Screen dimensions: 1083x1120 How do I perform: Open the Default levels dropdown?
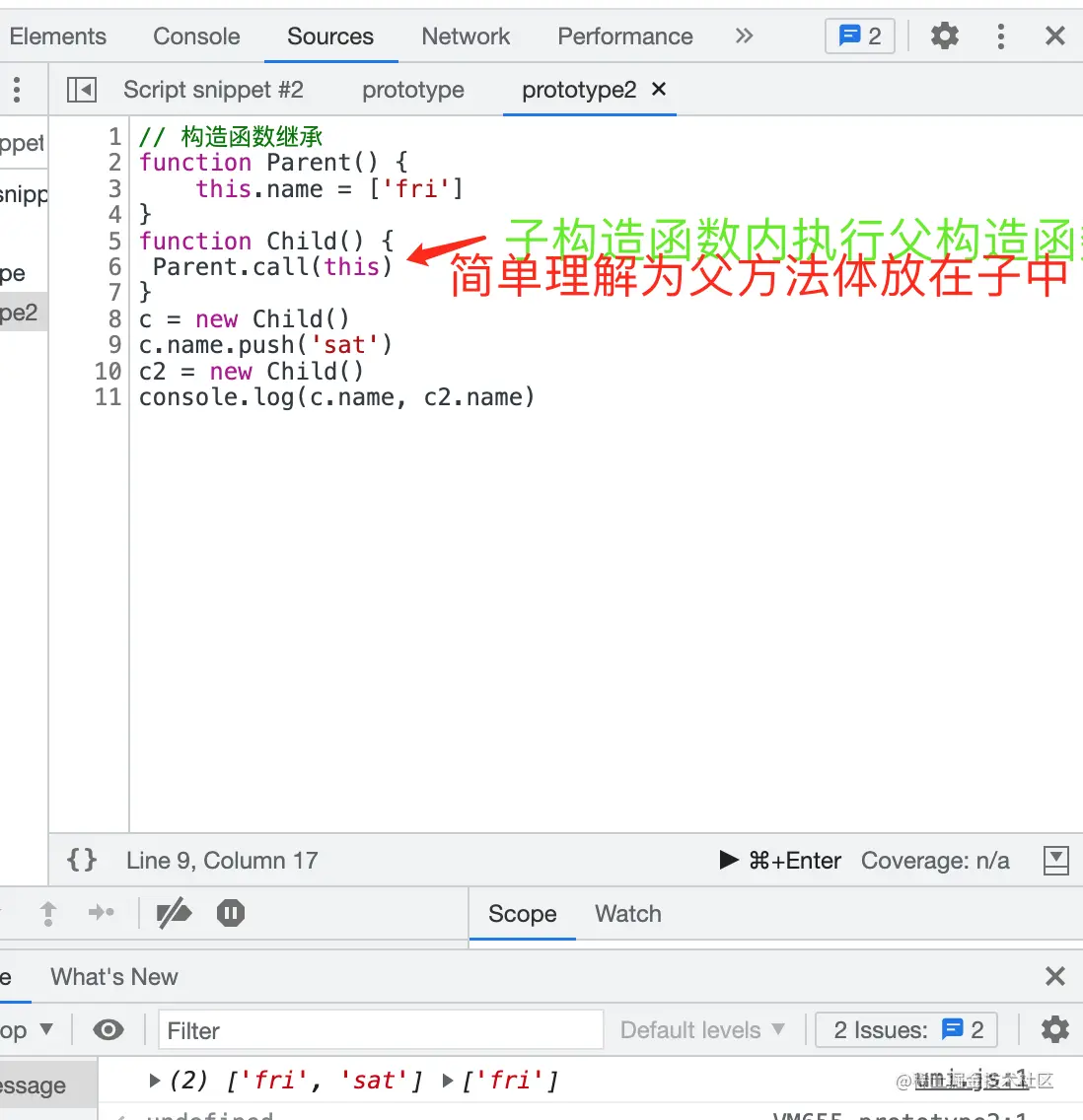pos(702,1030)
